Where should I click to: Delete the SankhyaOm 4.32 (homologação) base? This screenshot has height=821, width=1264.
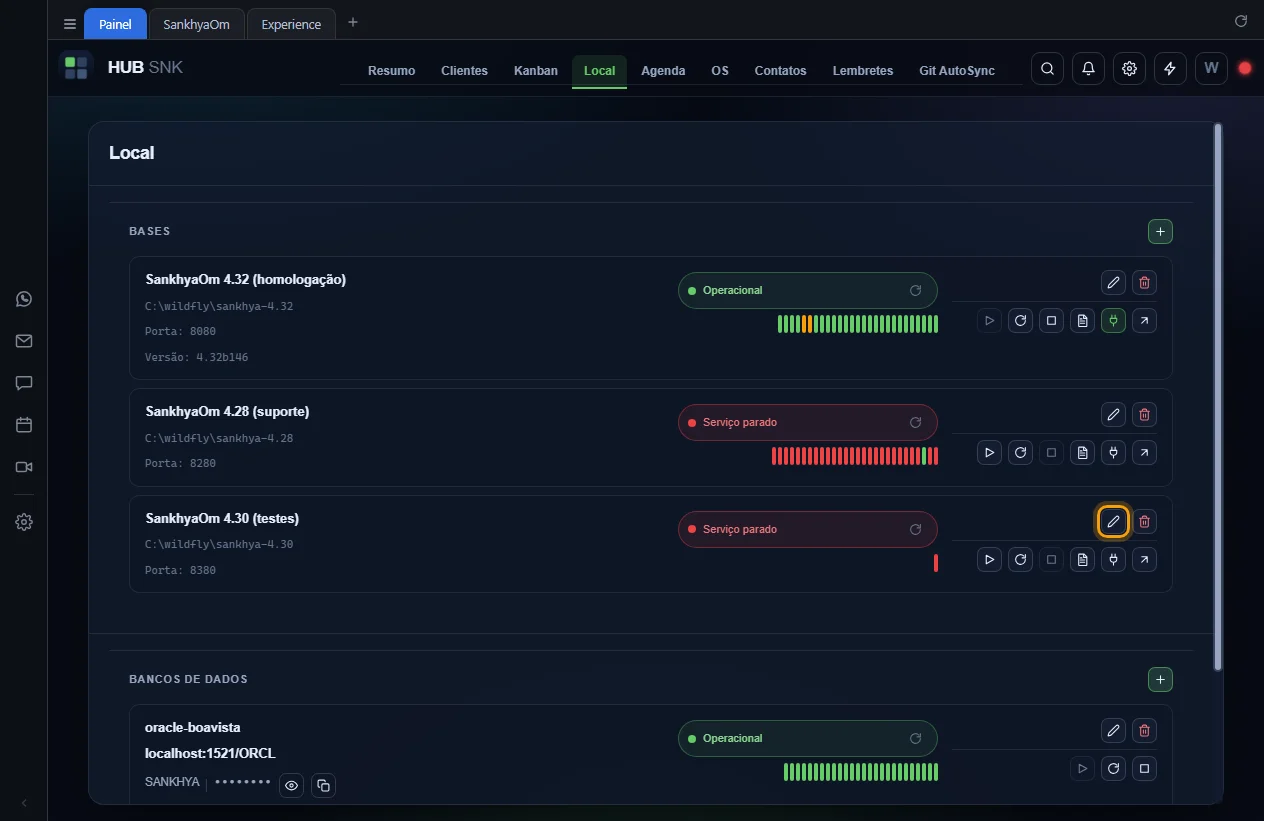(1144, 282)
